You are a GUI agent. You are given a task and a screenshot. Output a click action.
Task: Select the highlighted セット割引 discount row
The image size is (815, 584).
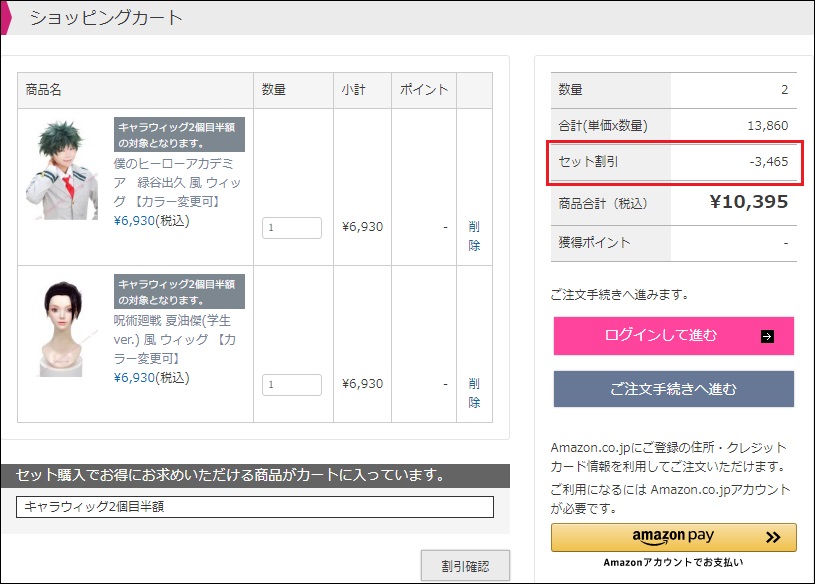[674, 161]
